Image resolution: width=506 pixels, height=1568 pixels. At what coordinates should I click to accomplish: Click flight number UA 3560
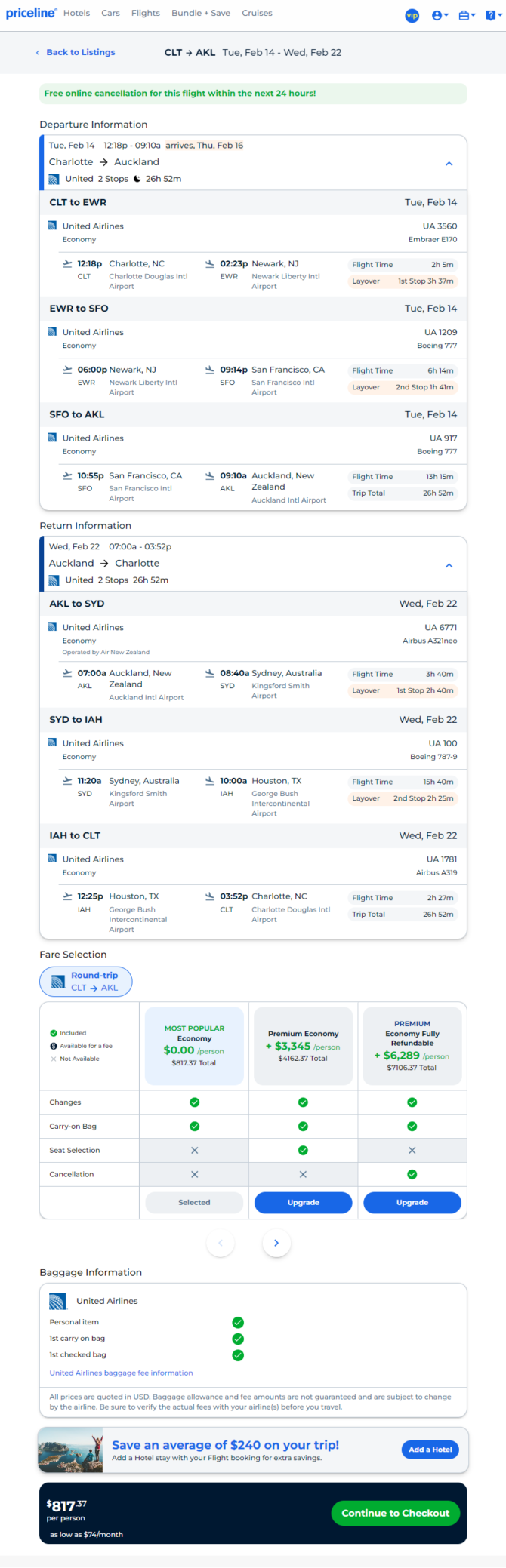point(440,226)
